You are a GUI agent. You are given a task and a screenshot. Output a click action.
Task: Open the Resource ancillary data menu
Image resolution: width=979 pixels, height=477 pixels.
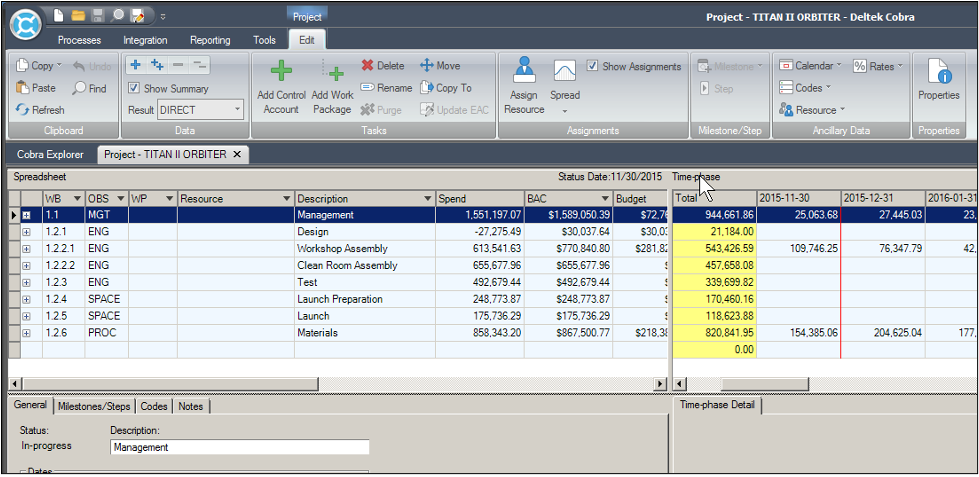click(x=812, y=110)
